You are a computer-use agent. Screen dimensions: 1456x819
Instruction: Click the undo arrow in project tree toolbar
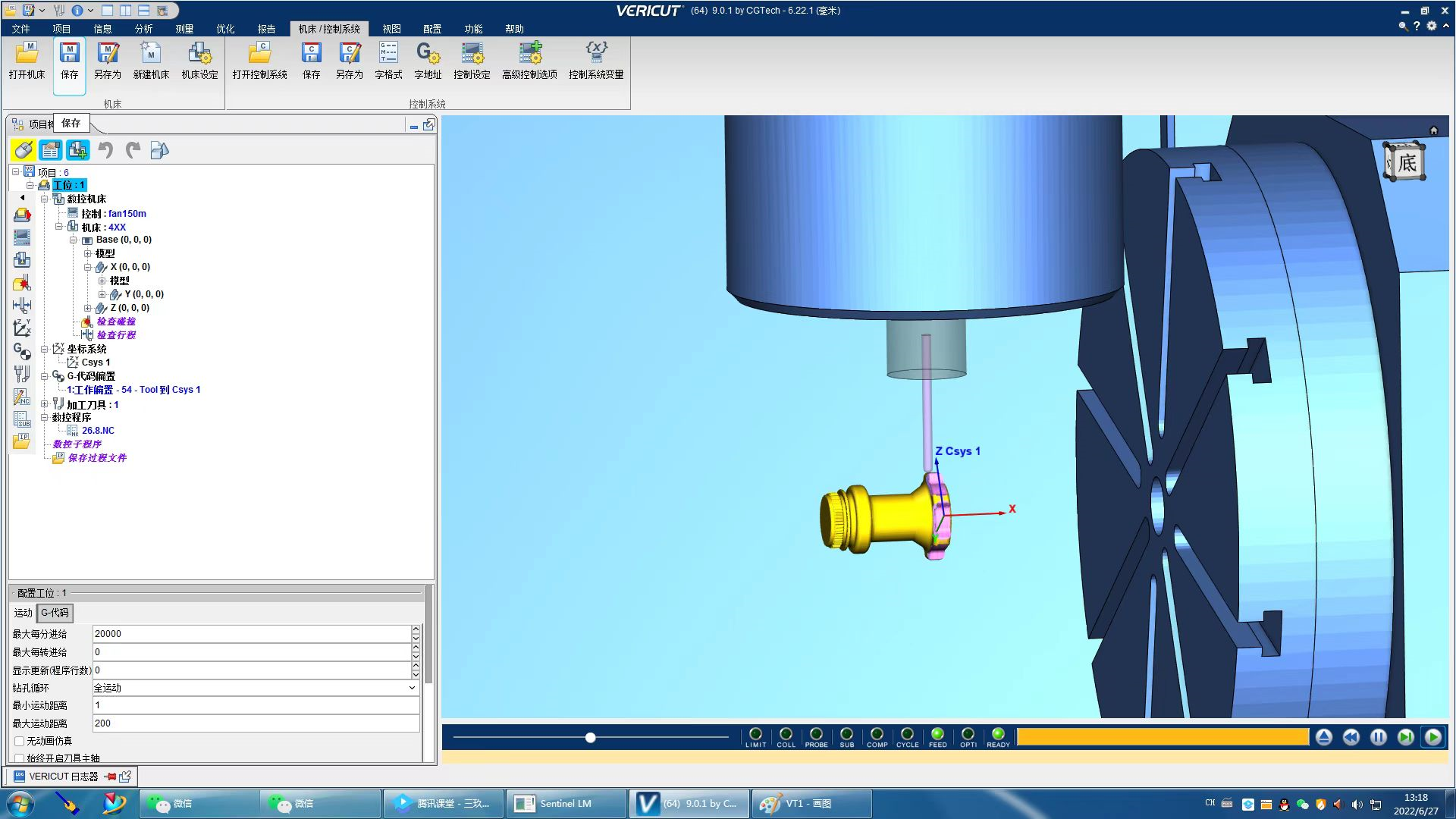(105, 150)
